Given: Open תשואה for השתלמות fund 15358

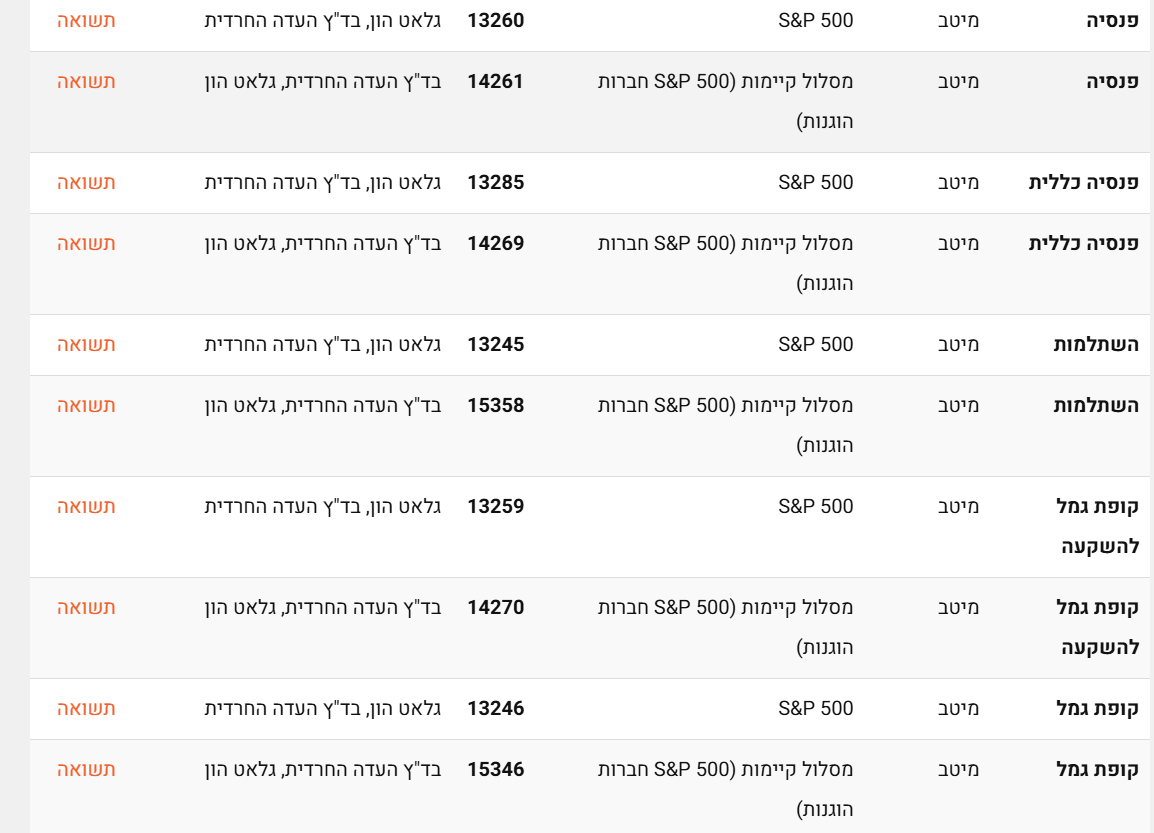Looking at the screenshot, I should (x=86, y=405).
